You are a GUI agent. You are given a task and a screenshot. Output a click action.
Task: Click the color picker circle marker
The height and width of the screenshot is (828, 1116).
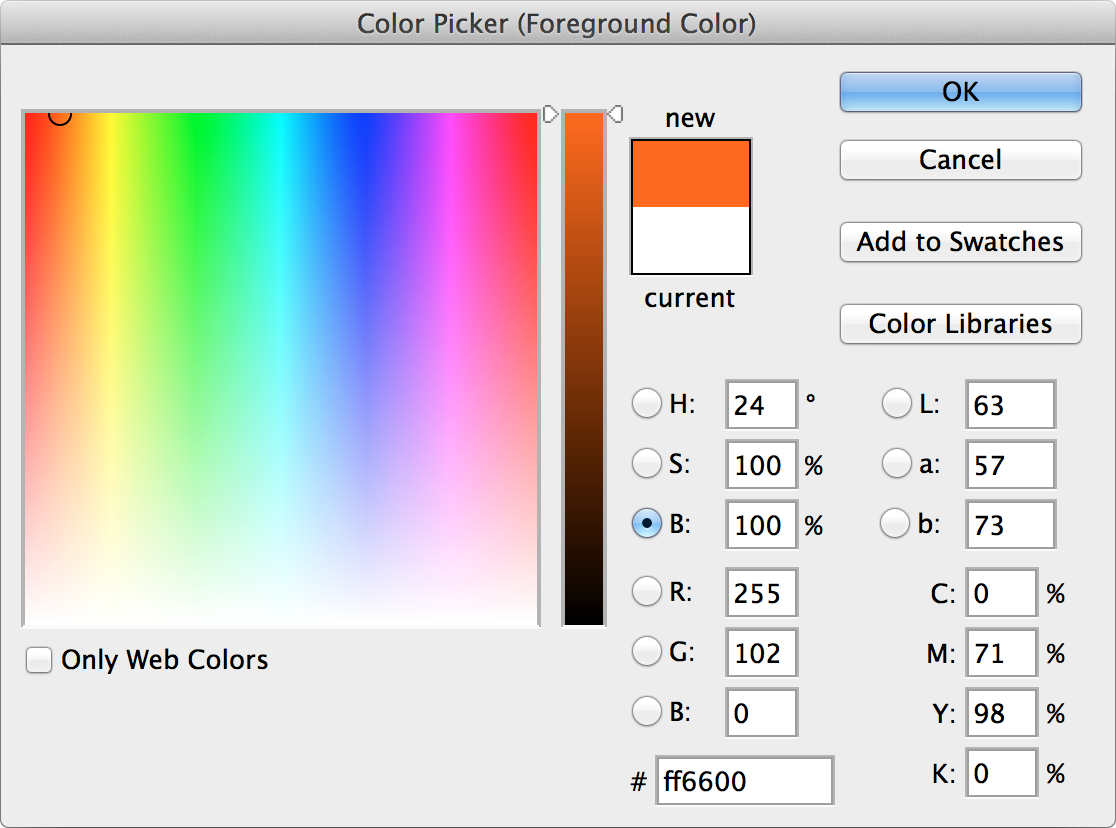click(60, 116)
